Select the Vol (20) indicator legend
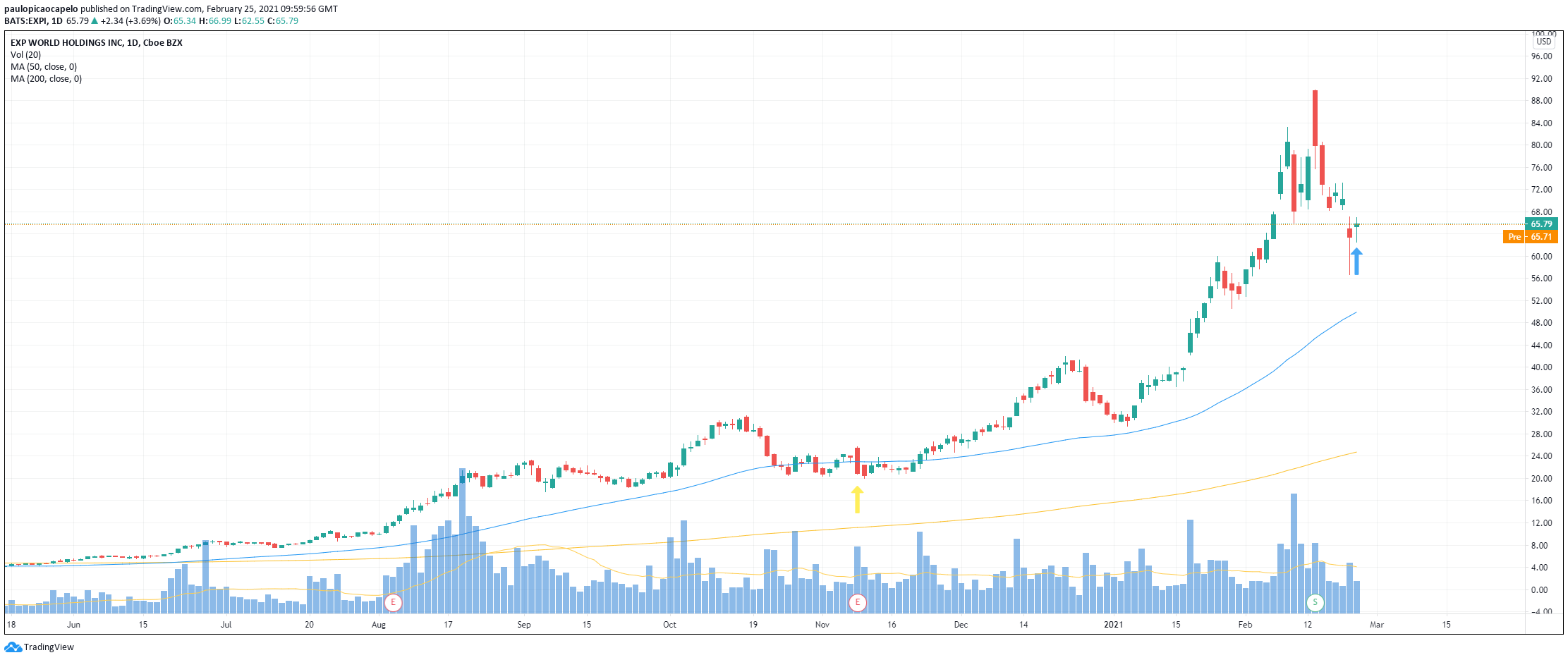The image size is (1568, 660). coord(25,55)
